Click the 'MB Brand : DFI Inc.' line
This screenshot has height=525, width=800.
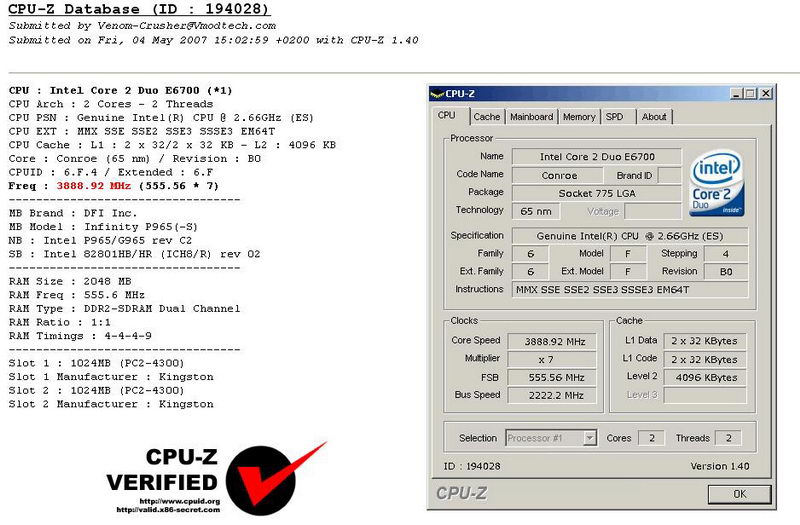73,213
